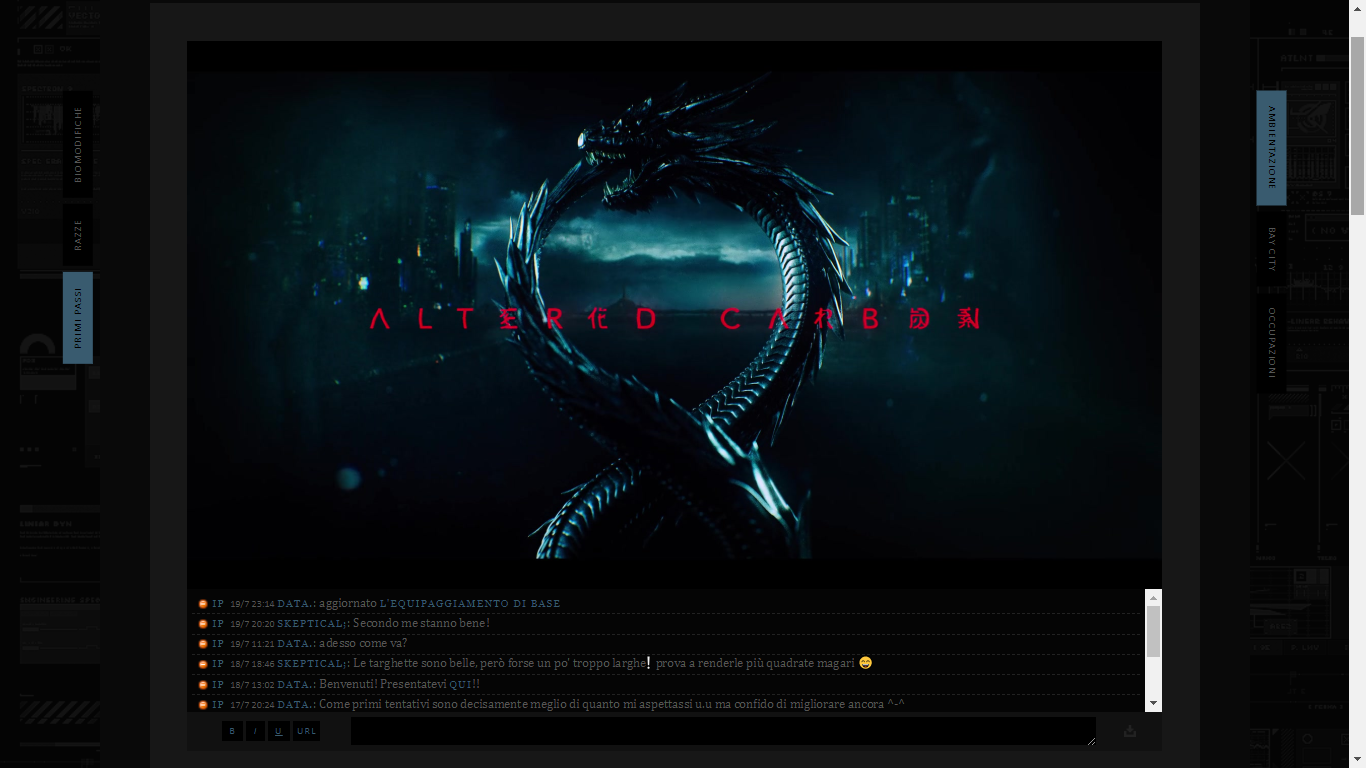Click username SKEPTICAL on the 19/7 20:20 message
The height and width of the screenshot is (768, 1366).
coord(311,624)
